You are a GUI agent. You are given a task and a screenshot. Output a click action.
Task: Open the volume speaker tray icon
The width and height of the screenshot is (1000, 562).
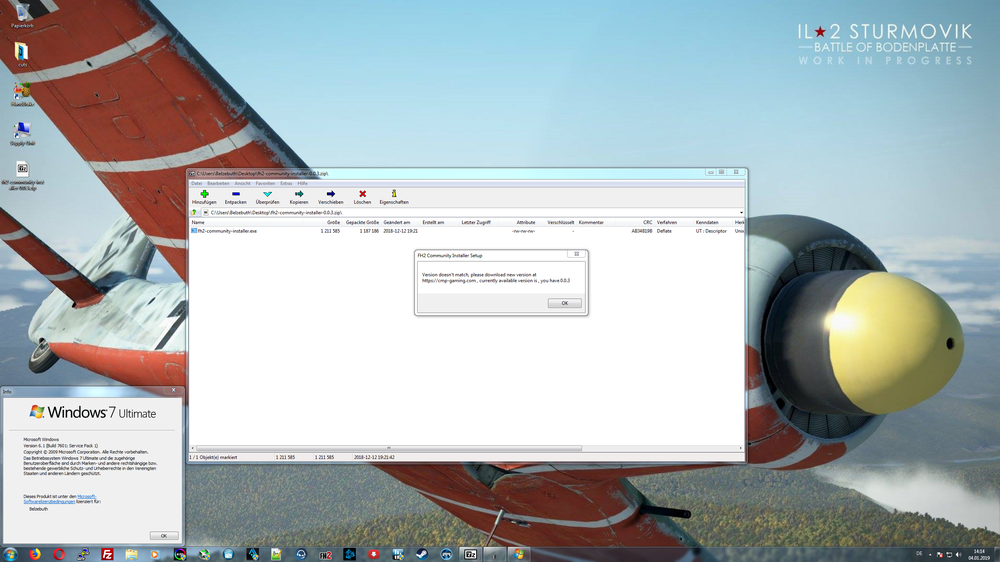click(x=959, y=555)
